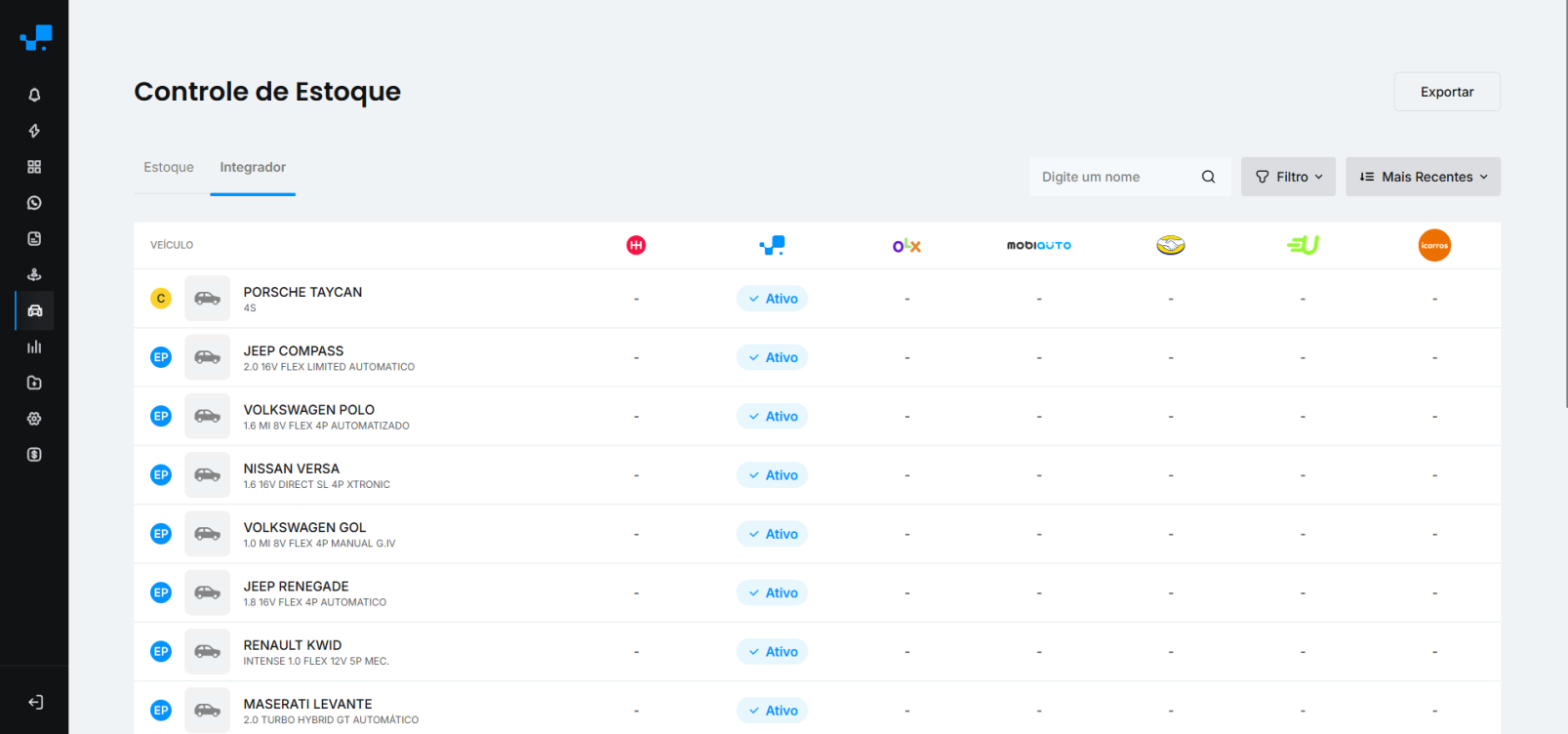Click the lightning bolt sidebar icon
1568x734 pixels.
[34, 131]
